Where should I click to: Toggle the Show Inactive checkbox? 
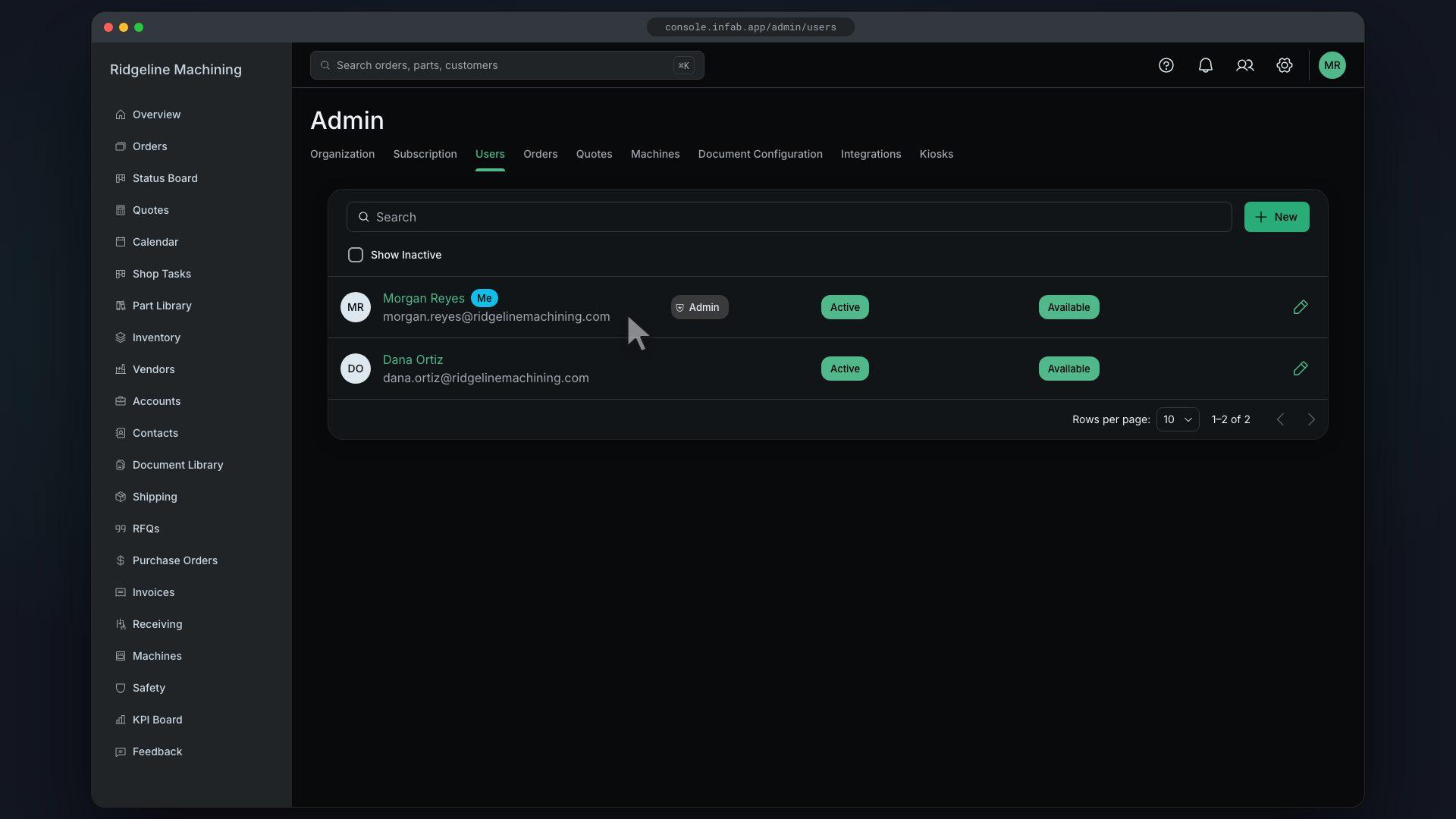tap(356, 255)
